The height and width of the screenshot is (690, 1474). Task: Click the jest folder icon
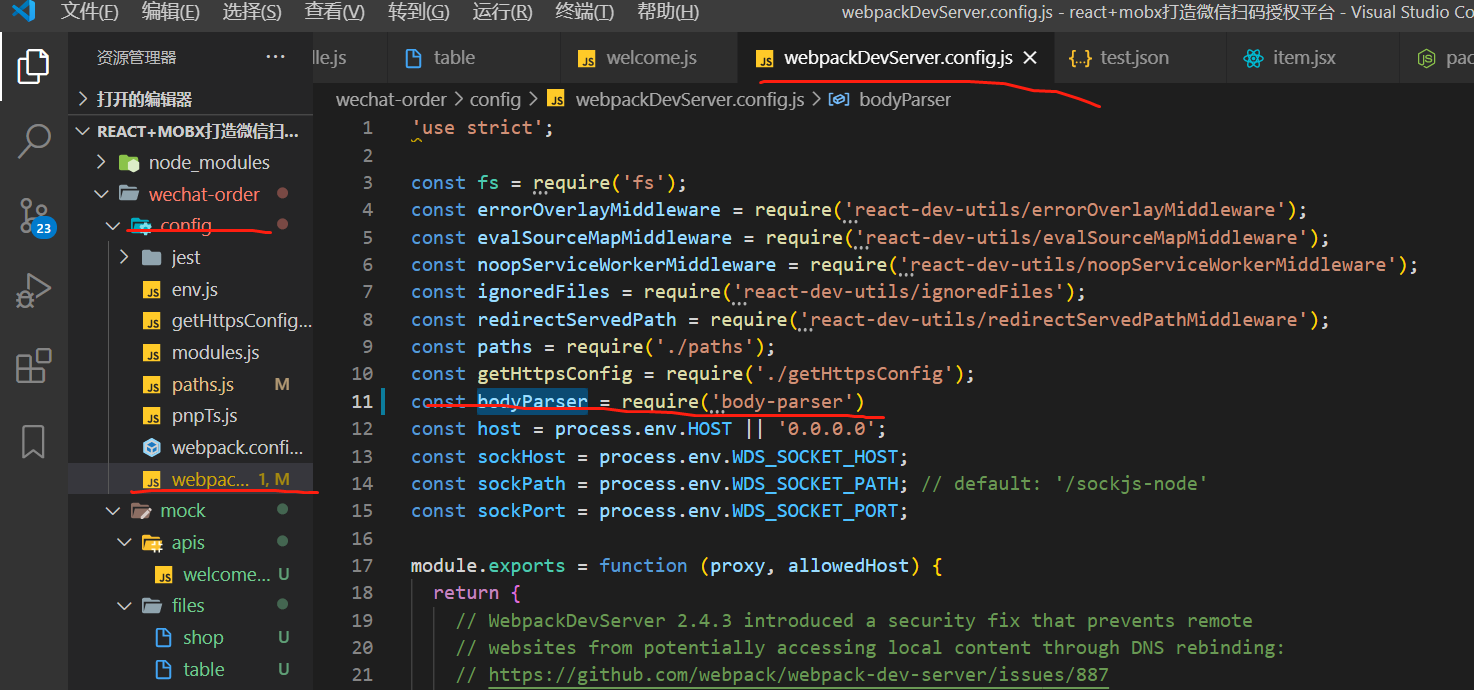click(152, 258)
